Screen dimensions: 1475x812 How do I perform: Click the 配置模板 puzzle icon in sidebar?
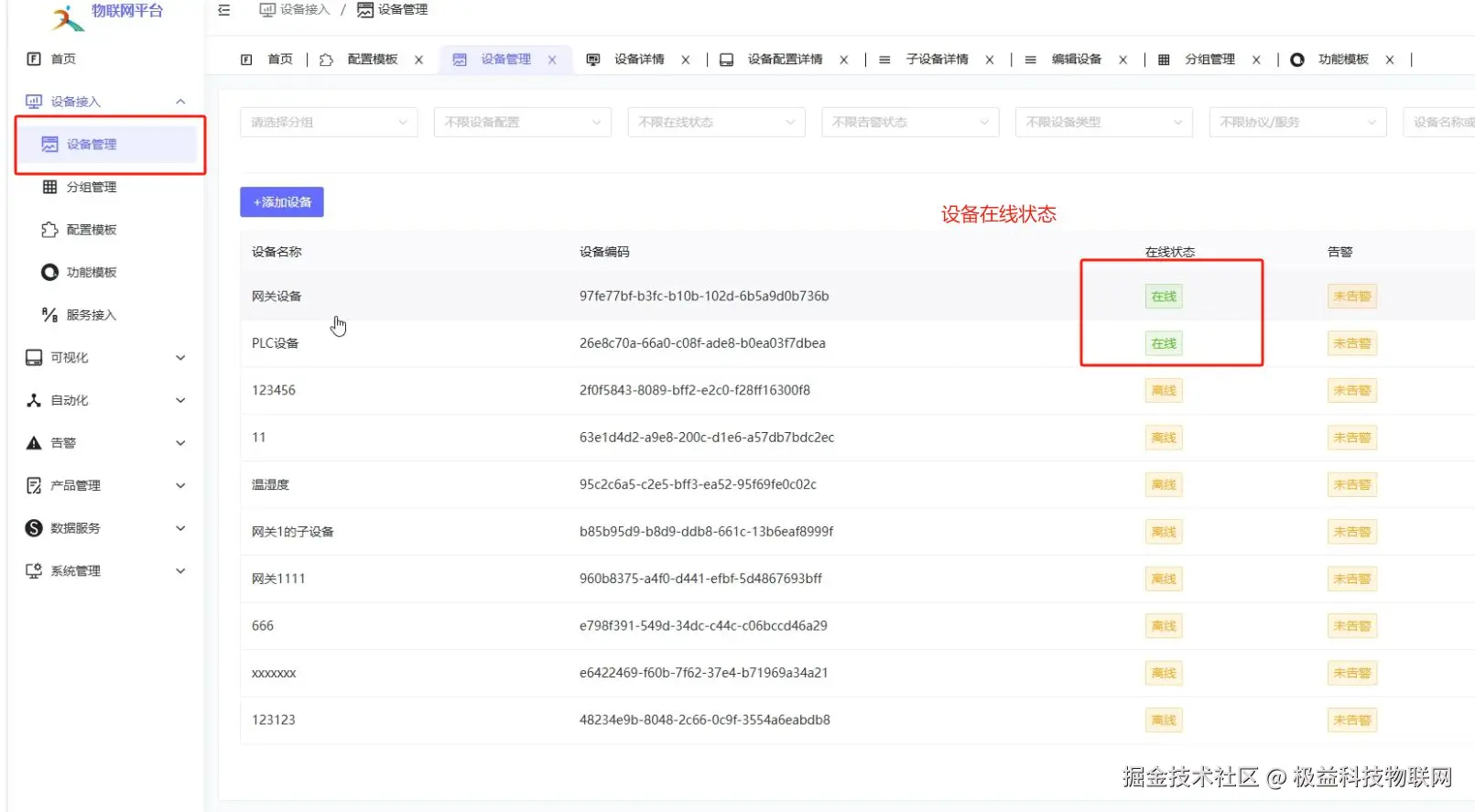point(50,230)
